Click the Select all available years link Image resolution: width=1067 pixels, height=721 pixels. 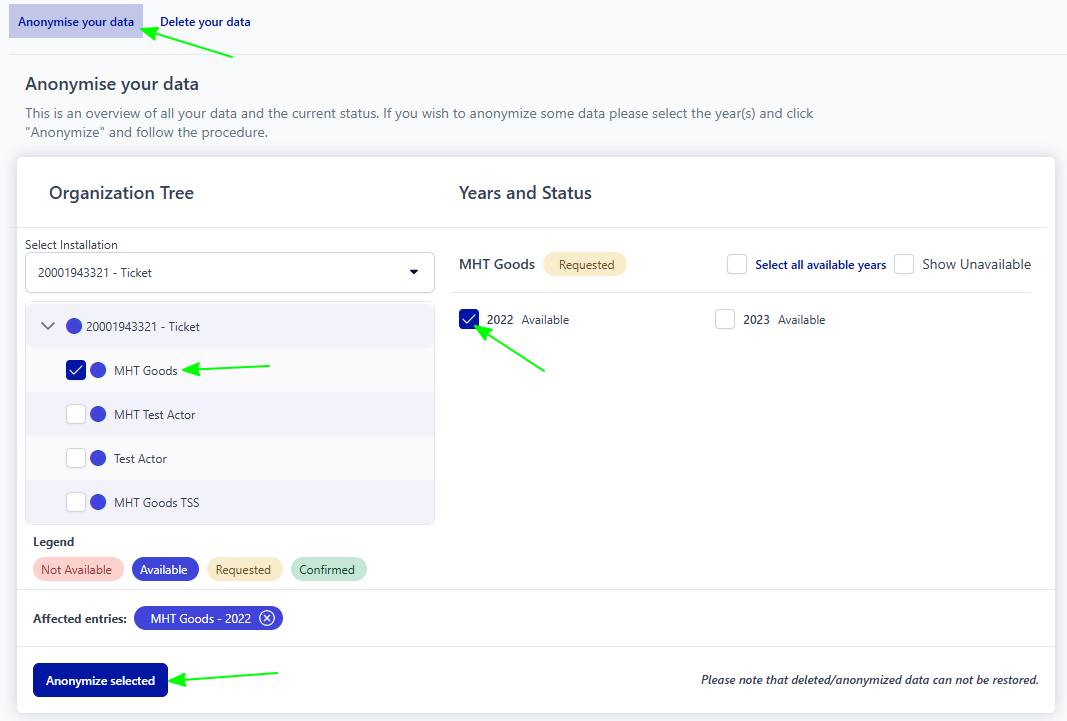(820, 265)
